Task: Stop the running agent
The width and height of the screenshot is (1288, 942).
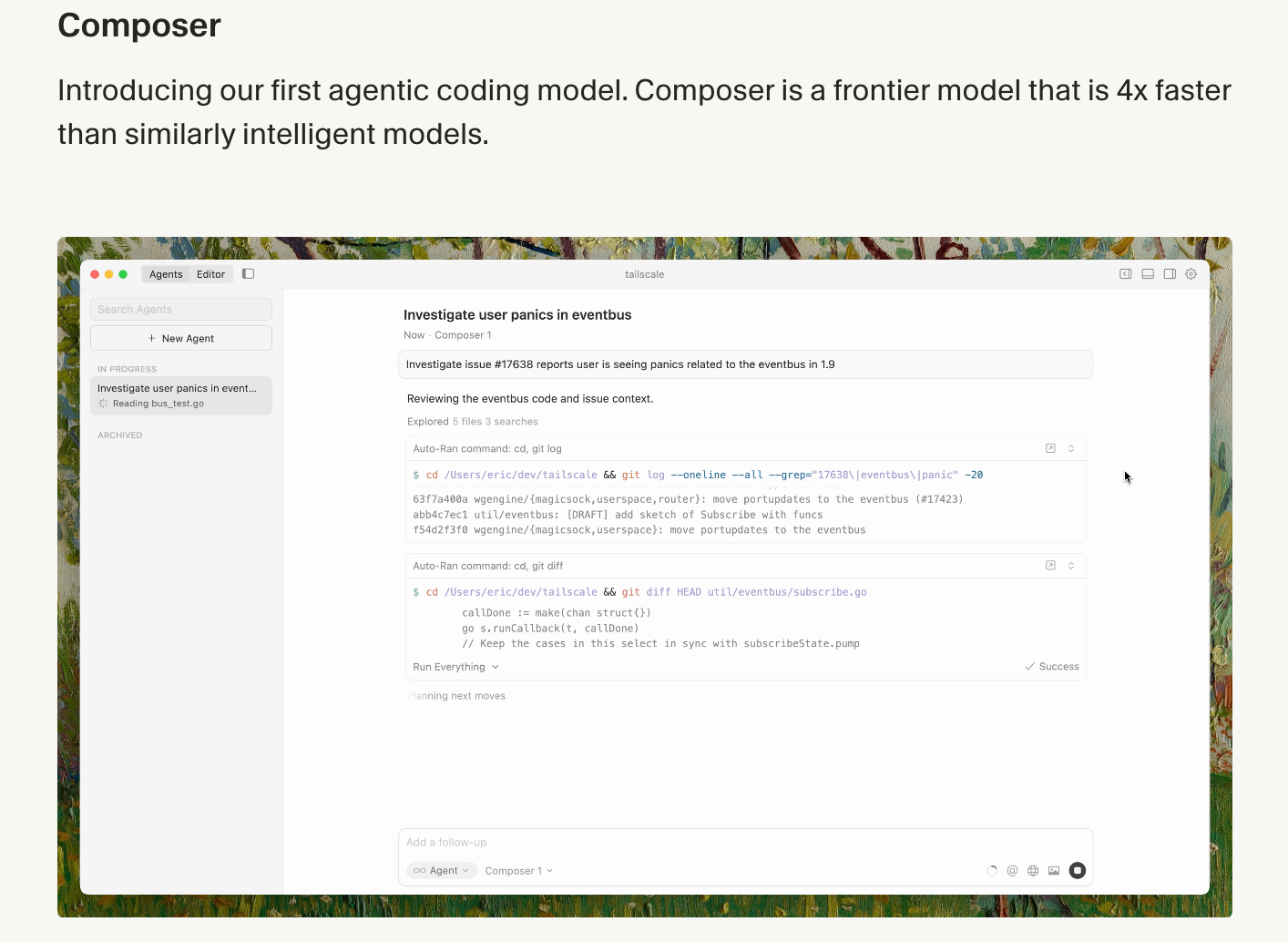Action: [x=1078, y=871]
